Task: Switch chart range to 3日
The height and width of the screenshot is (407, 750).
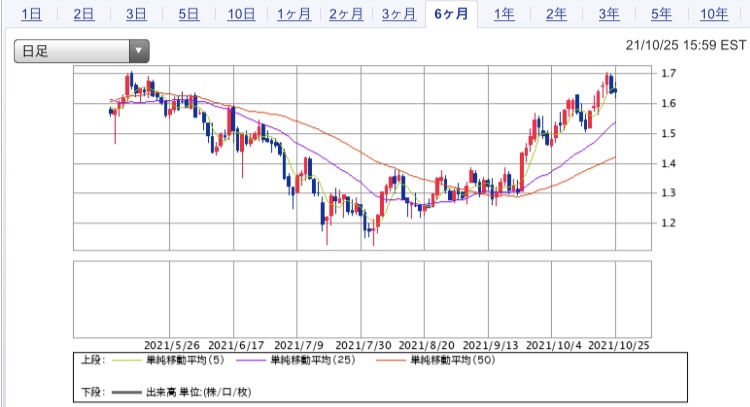Action: pos(136,14)
